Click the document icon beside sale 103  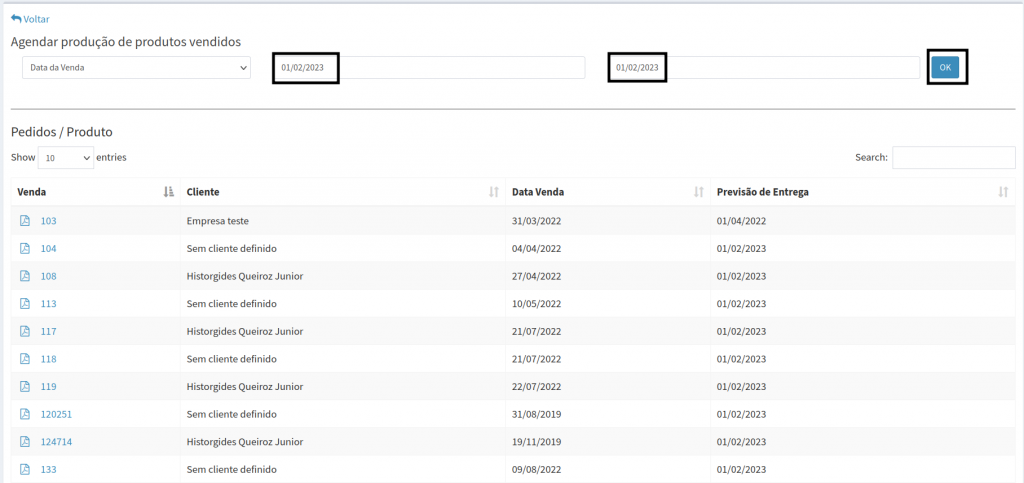tap(25, 221)
